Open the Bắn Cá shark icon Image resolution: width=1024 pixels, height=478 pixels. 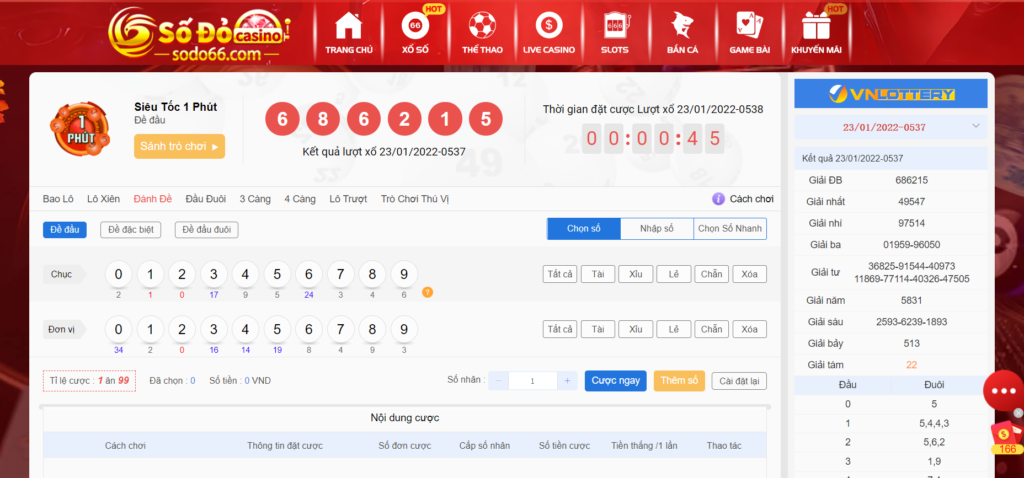click(x=682, y=26)
